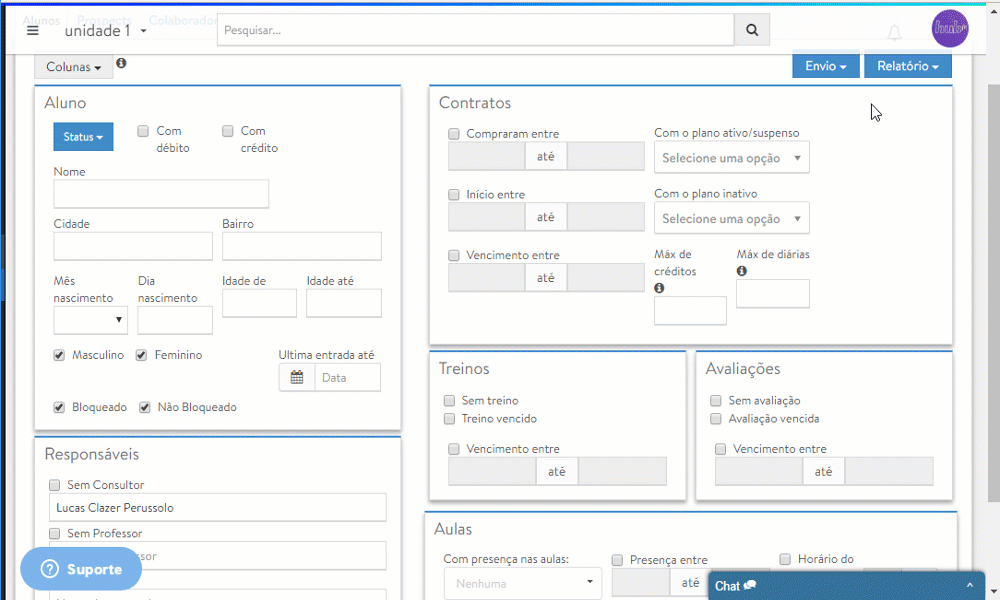
Task: Tick the Sem treino checkbox
Action: click(449, 401)
